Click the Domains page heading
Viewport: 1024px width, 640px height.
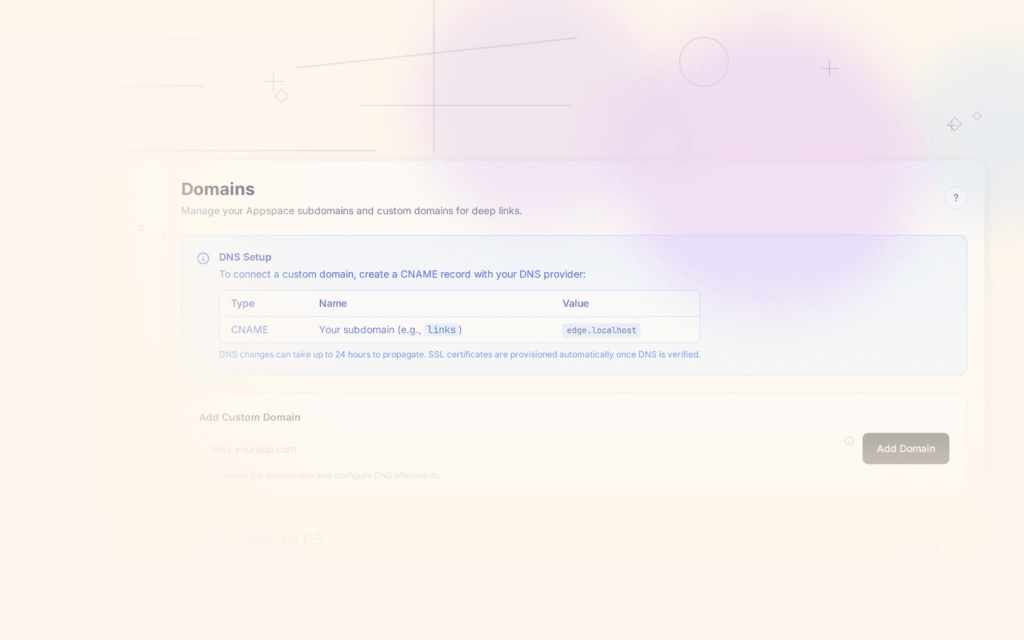pyautogui.click(x=216, y=189)
